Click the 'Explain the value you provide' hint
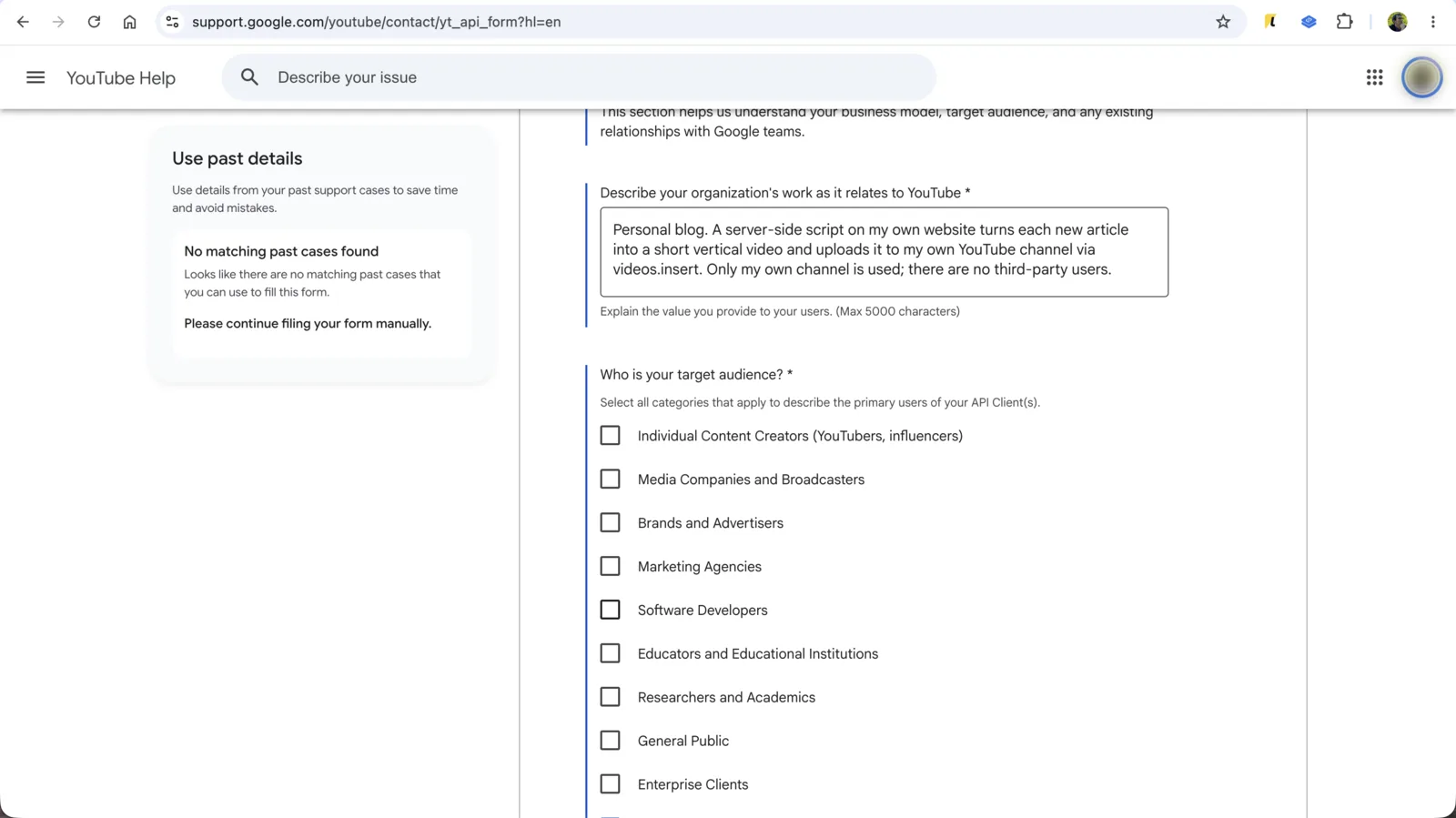This screenshot has height=818, width=1456. [780, 311]
